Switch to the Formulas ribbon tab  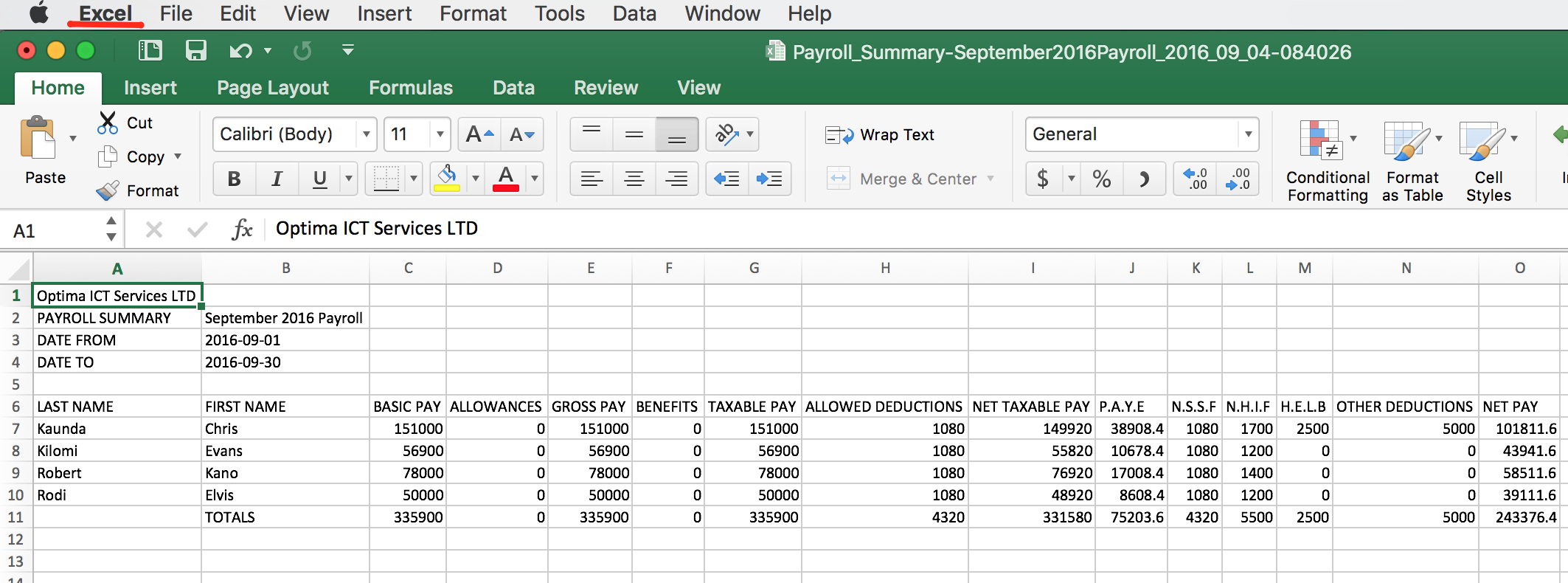410,88
